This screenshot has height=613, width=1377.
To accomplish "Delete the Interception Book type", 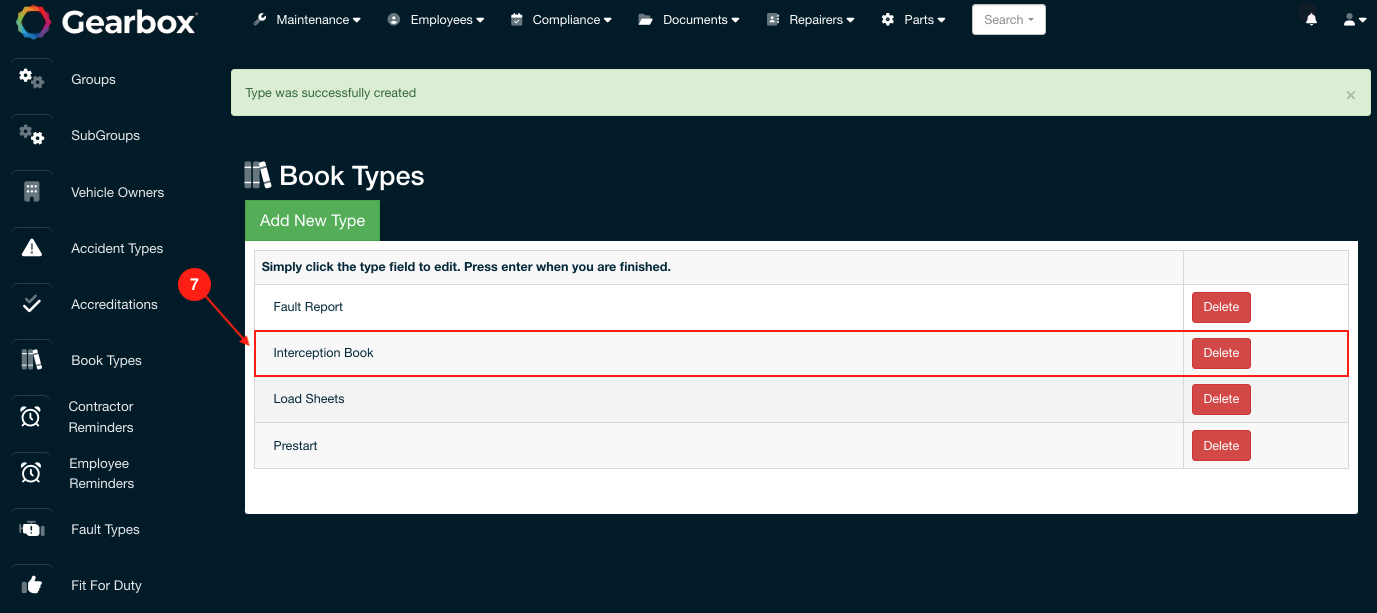I will coord(1220,353).
